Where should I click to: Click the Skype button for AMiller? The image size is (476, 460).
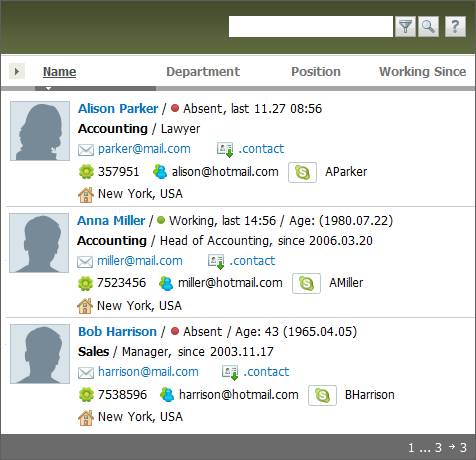tap(306, 283)
